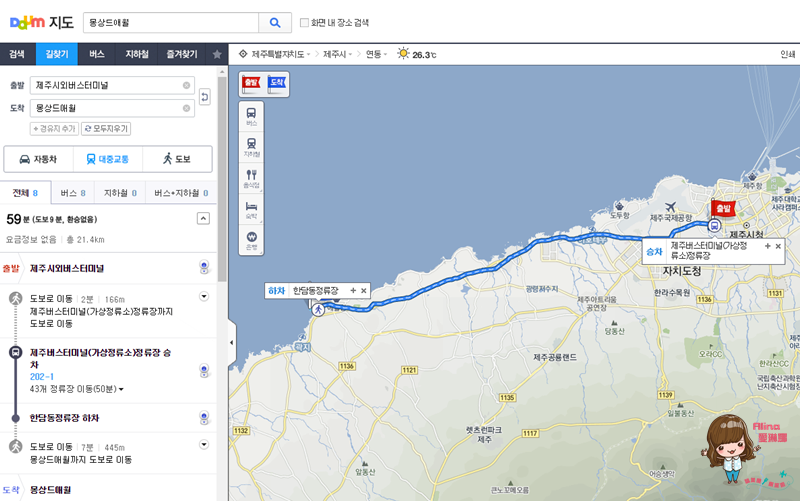
Task: Switch to the 검색 tab
Action: click(17, 54)
